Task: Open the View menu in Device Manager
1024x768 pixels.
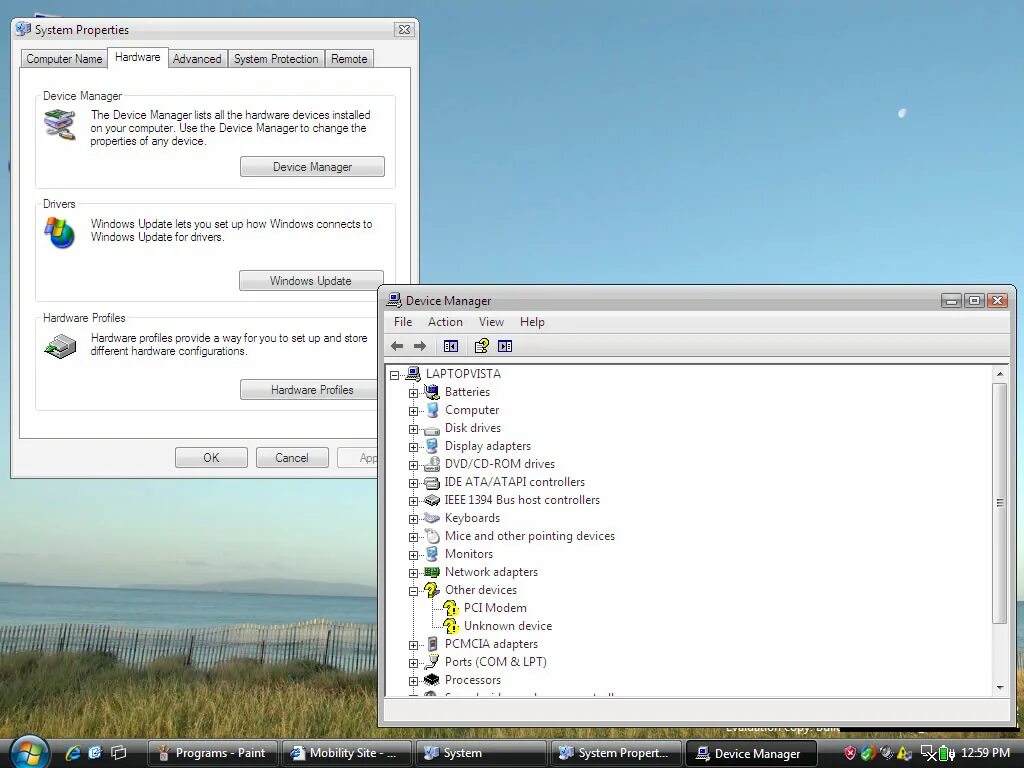Action: coord(491,322)
